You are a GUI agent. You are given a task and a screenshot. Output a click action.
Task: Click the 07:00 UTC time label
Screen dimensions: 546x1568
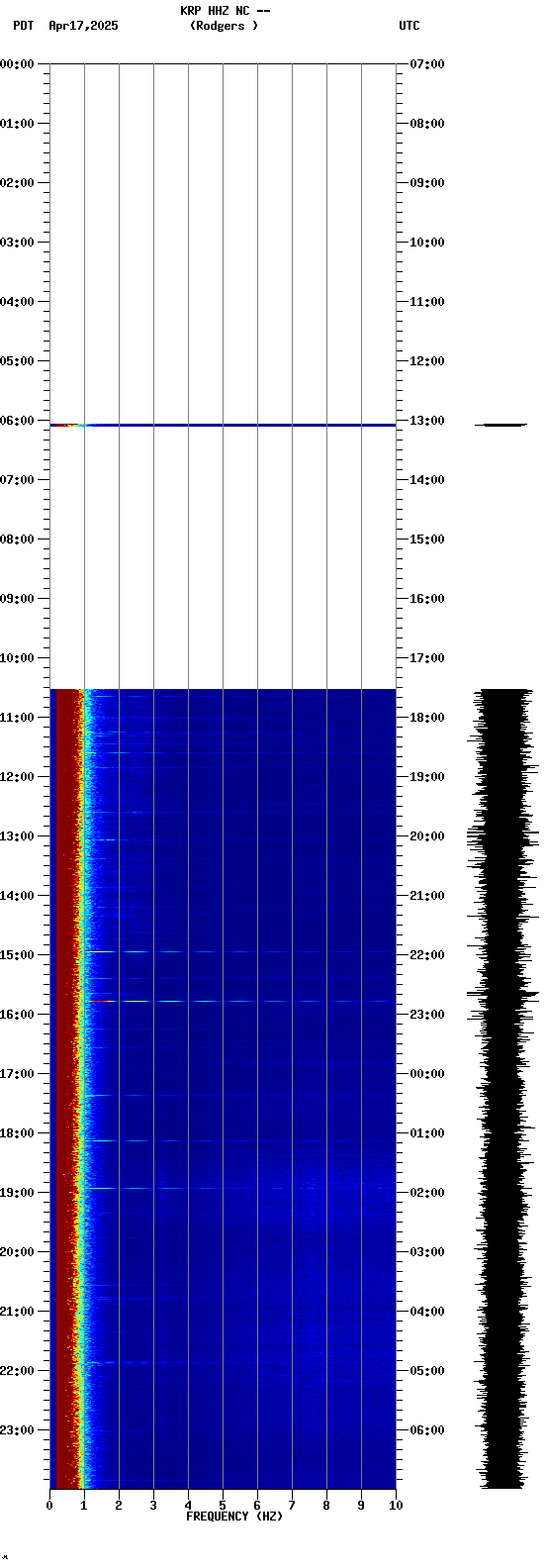427,64
